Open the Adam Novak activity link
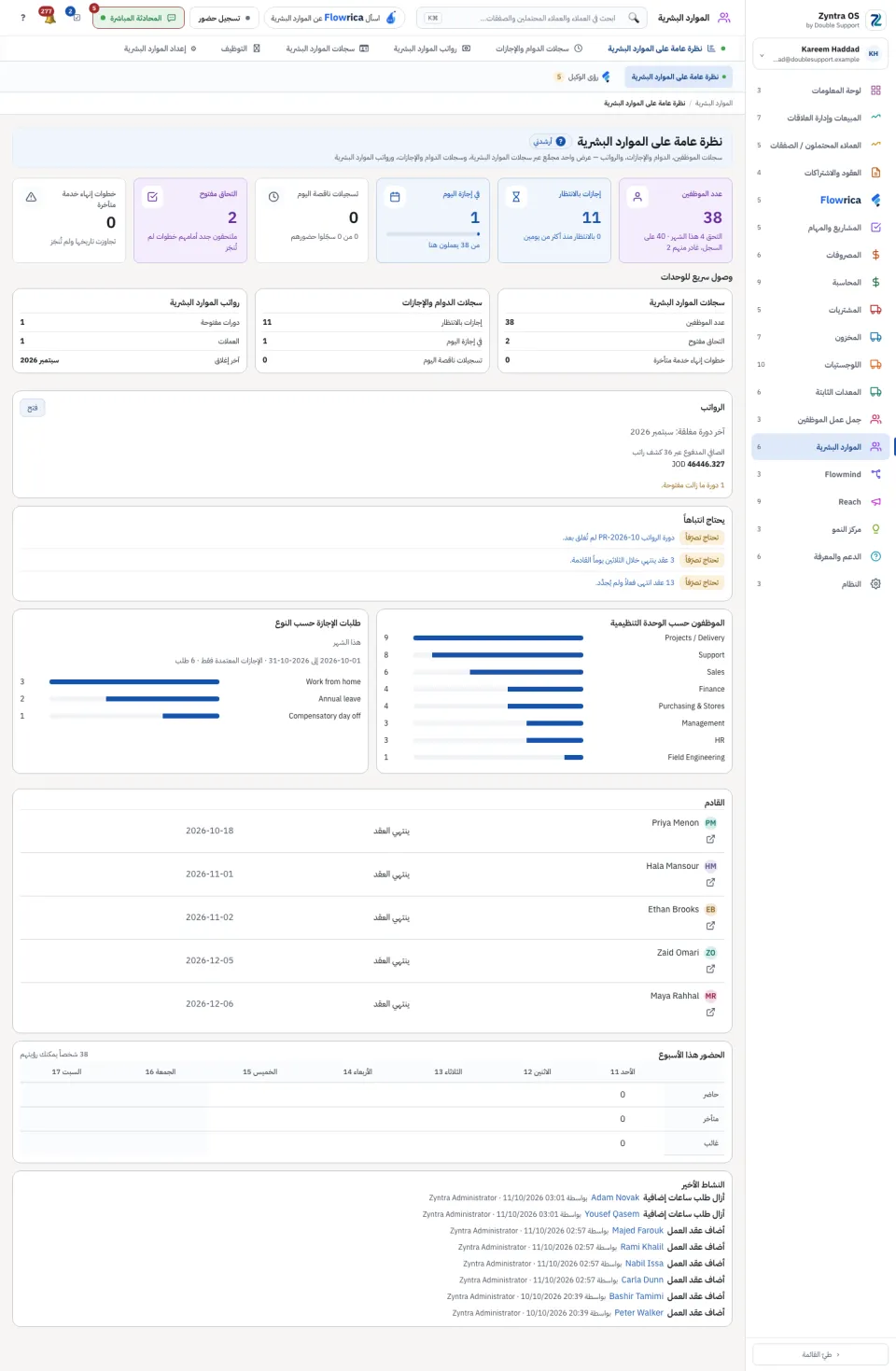The height and width of the screenshot is (1371, 896). 615,1197
